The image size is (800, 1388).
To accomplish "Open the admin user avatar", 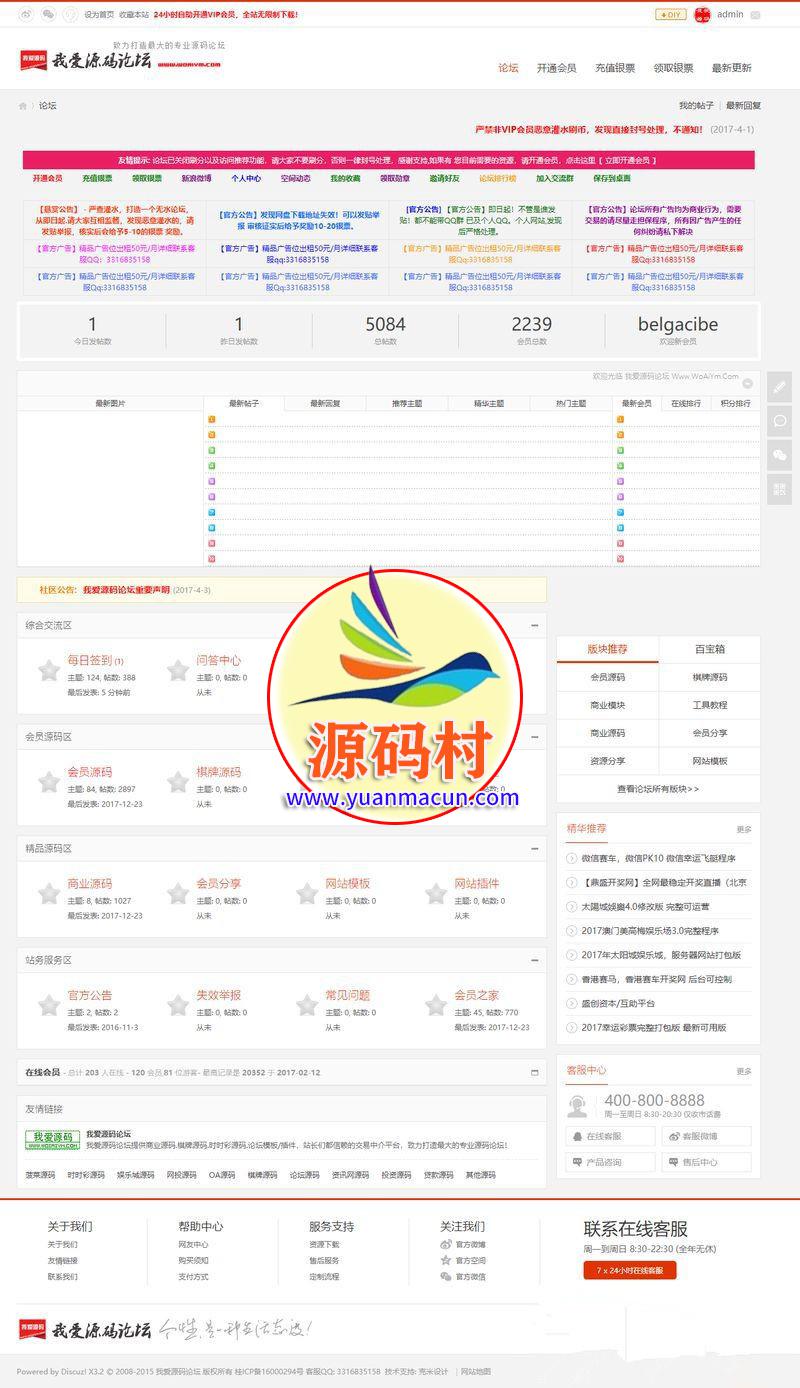I will coord(702,15).
